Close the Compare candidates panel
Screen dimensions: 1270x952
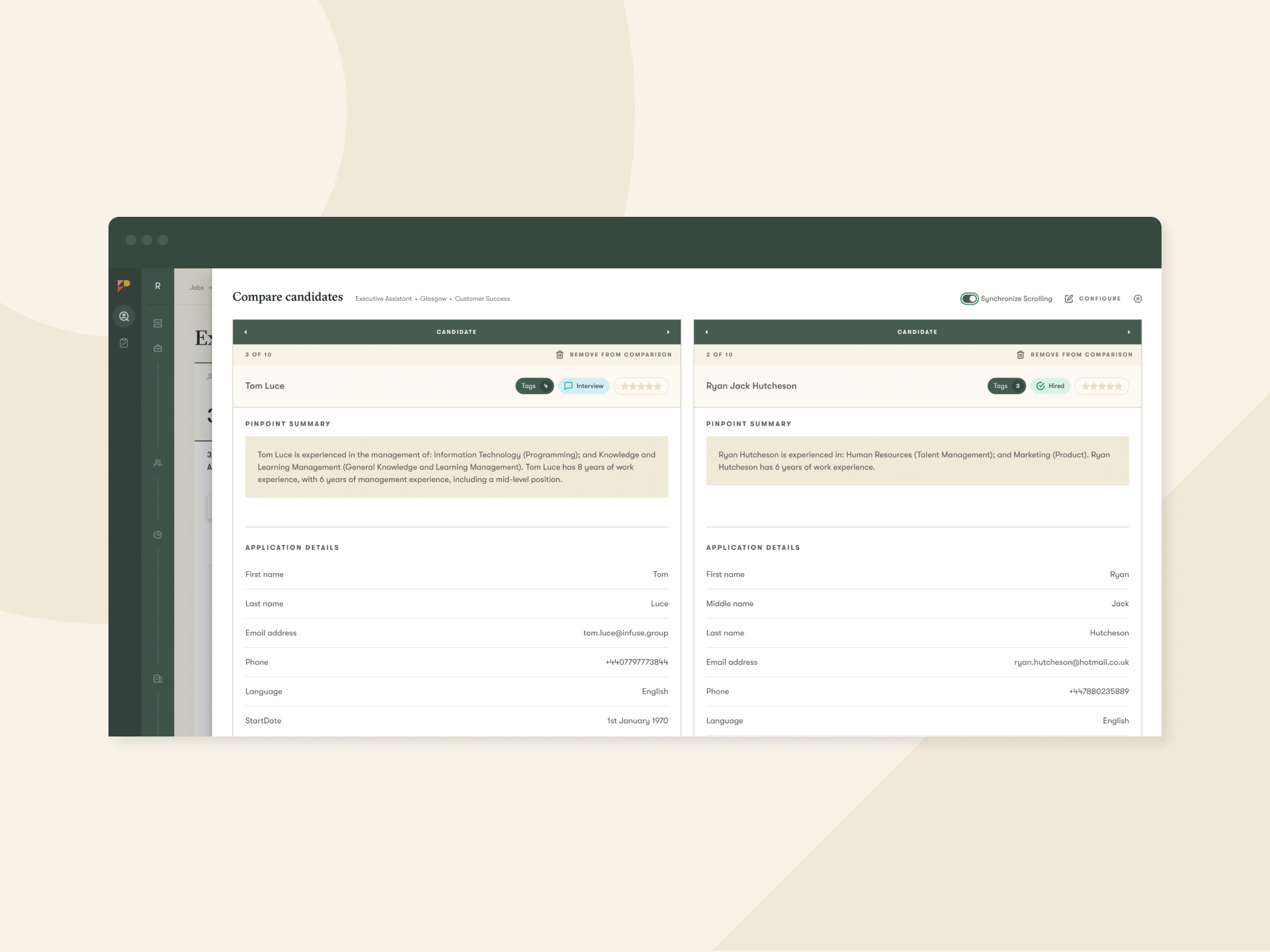click(x=1138, y=299)
